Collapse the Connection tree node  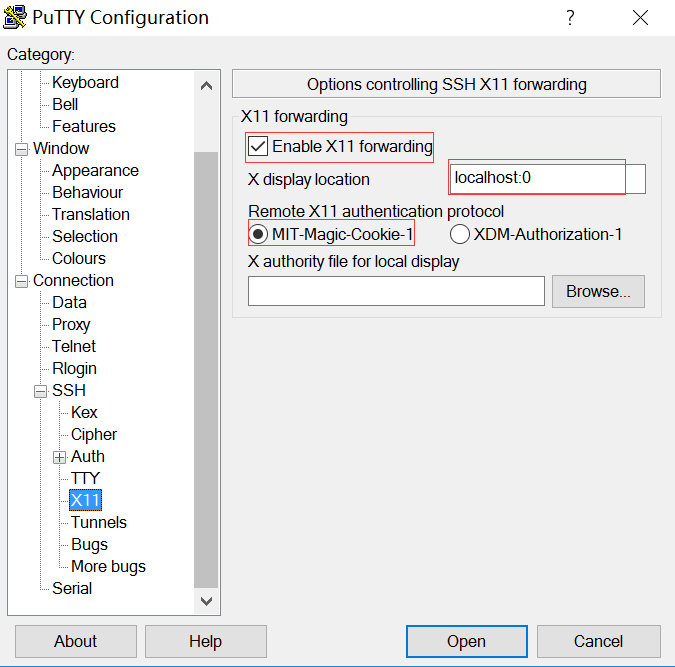[x=22, y=281]
